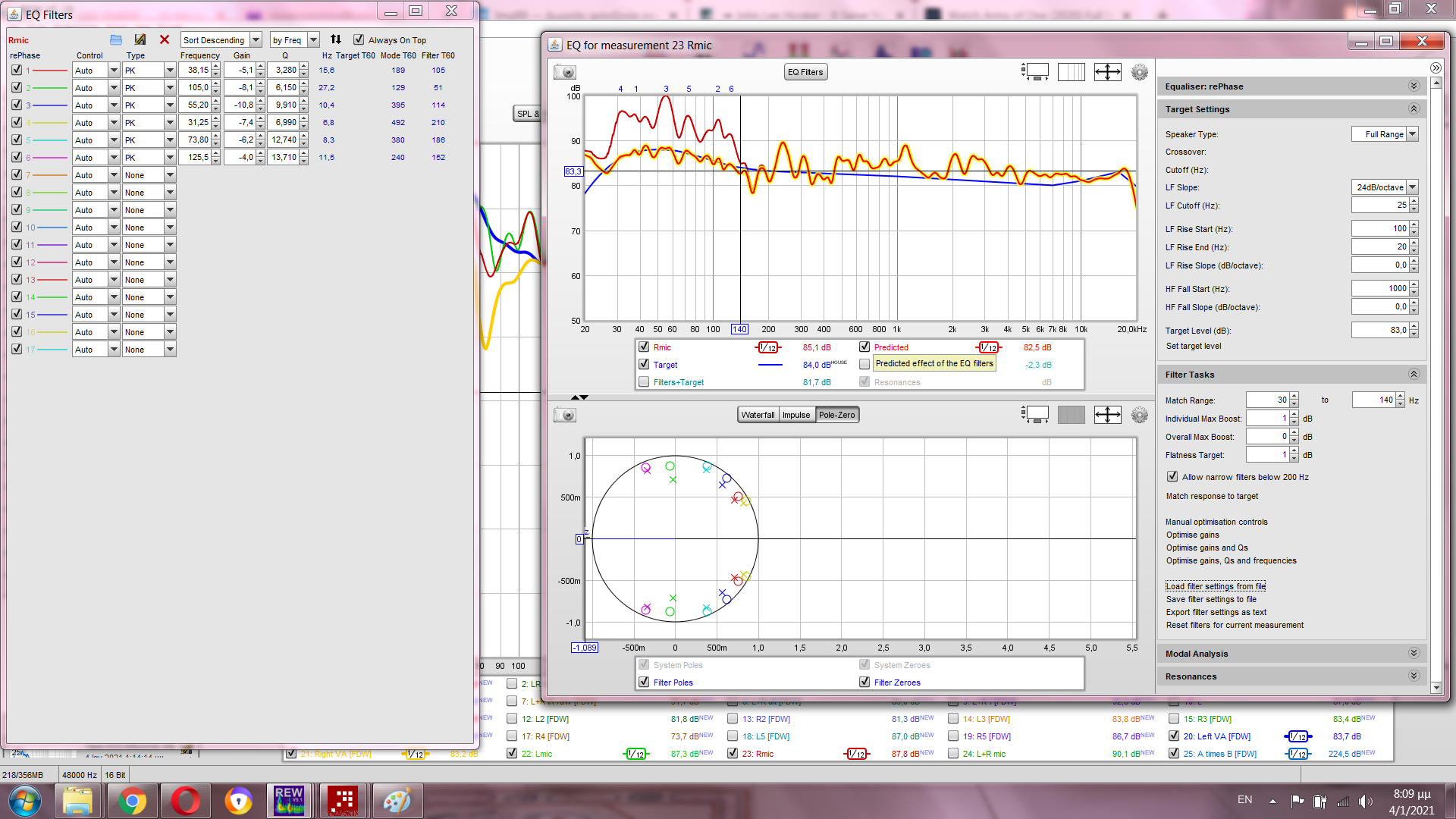Image resolution: width=1456 pixels, height=819 pixels.
Task: Click the graph divider collapse arrows
Action: [579, 397]
